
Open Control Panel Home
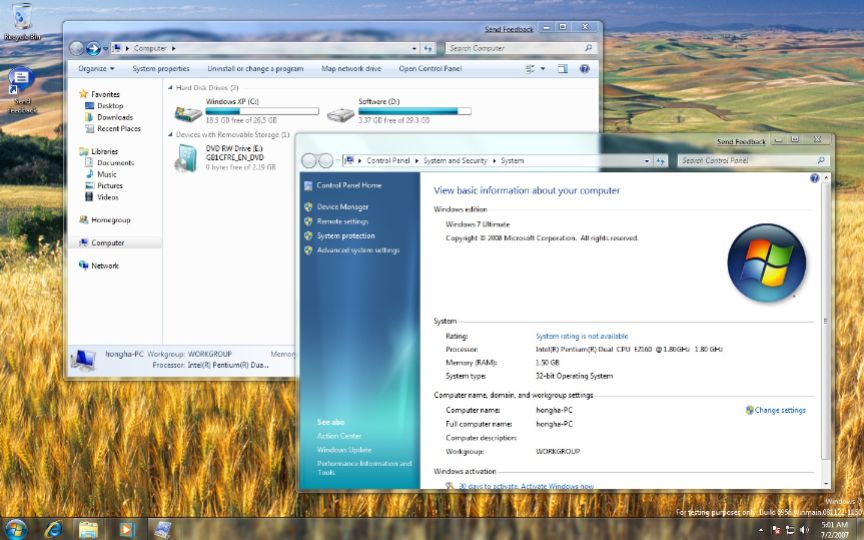(x=349, y=186)
